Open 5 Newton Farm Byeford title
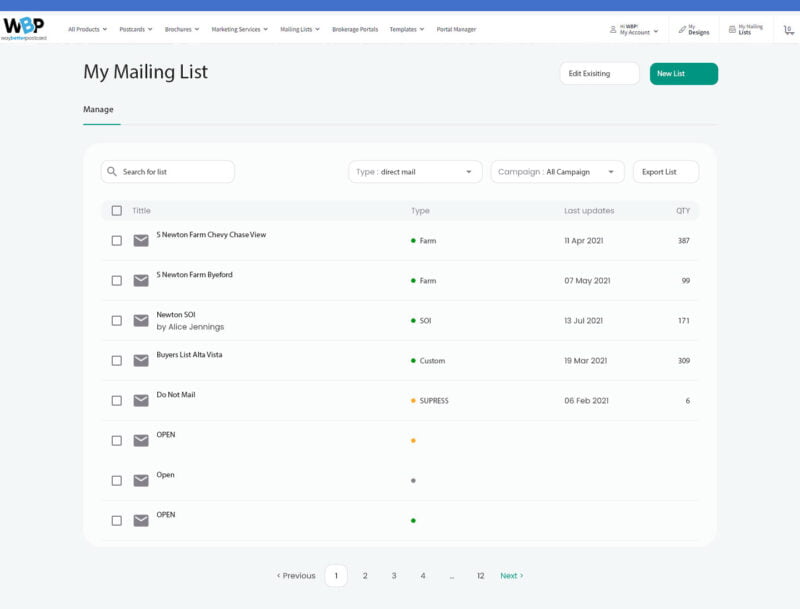The image size is (800, 609). [194, 274]
